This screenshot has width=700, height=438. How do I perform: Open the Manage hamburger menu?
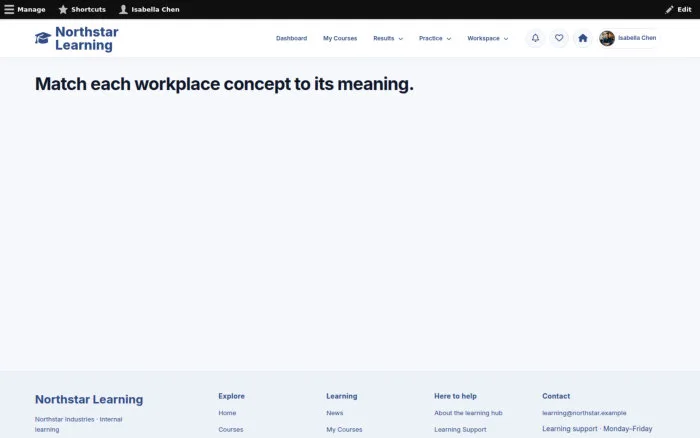pyautogui.click(x=25, y=9)
